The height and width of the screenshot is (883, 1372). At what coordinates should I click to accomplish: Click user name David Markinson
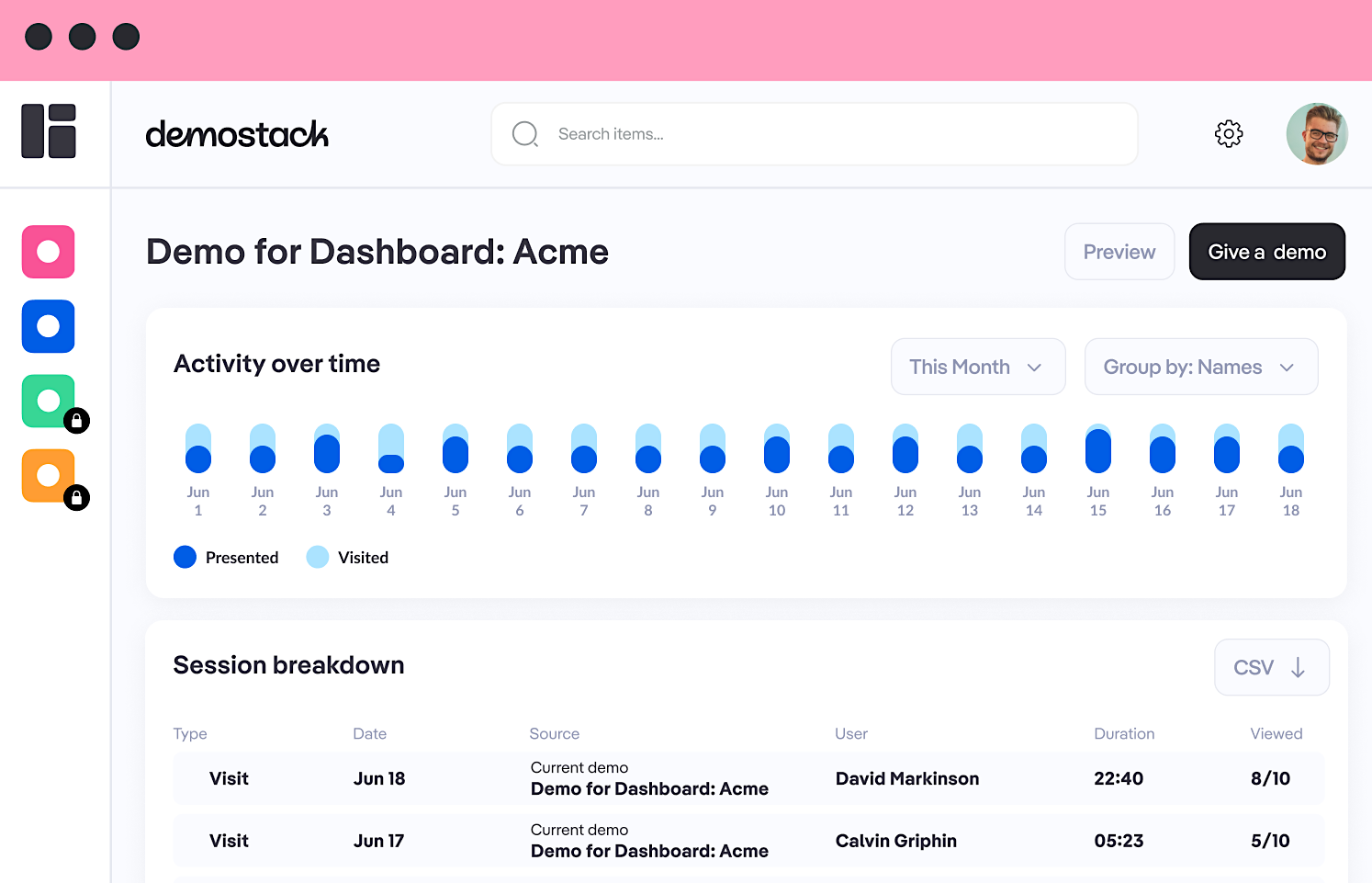click(907, 778)
